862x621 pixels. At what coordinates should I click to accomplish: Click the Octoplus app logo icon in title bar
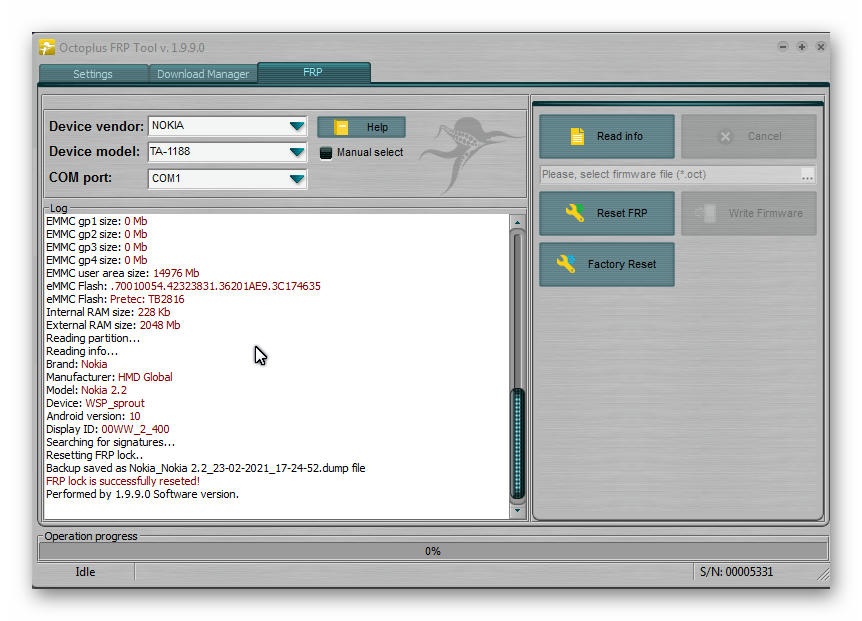coord(47,47)
